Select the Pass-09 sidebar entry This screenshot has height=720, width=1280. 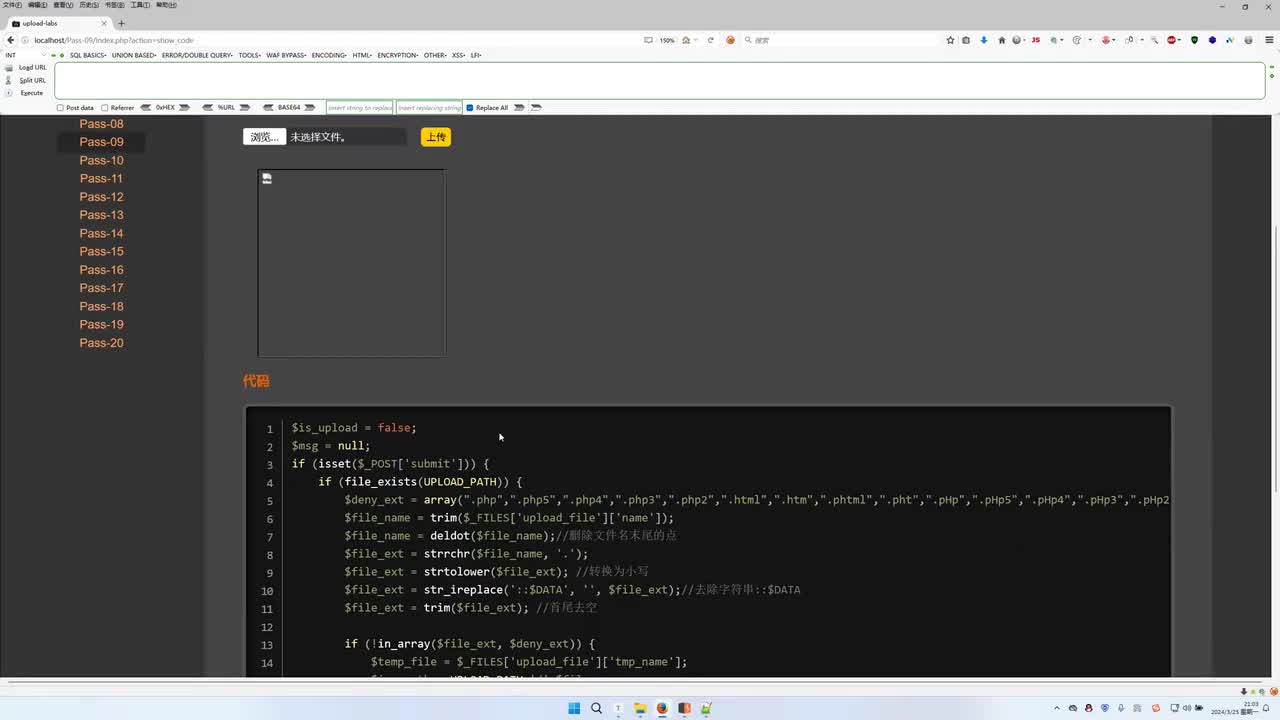pos(102,142)
